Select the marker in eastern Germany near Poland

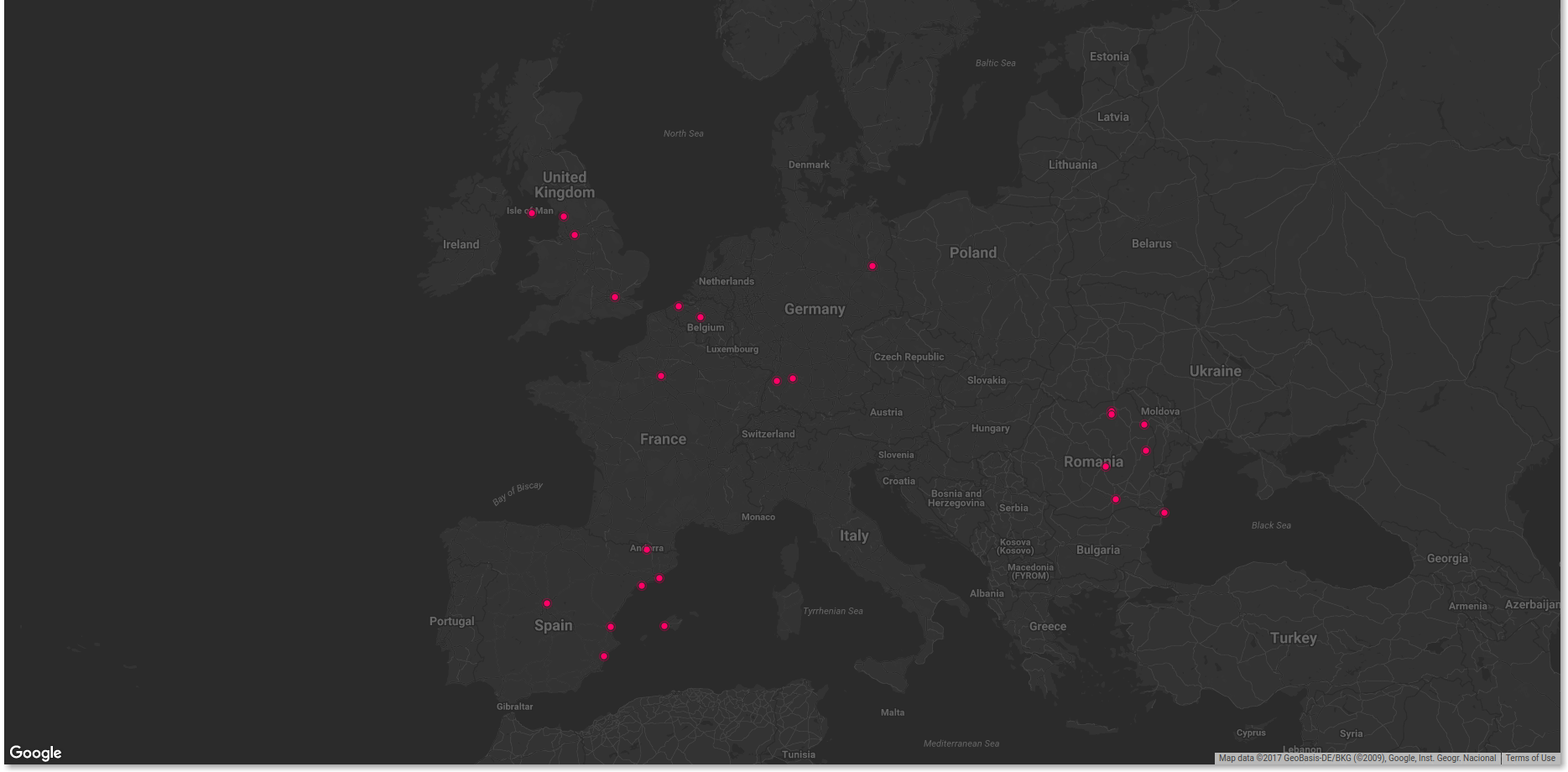coord(873,266)
